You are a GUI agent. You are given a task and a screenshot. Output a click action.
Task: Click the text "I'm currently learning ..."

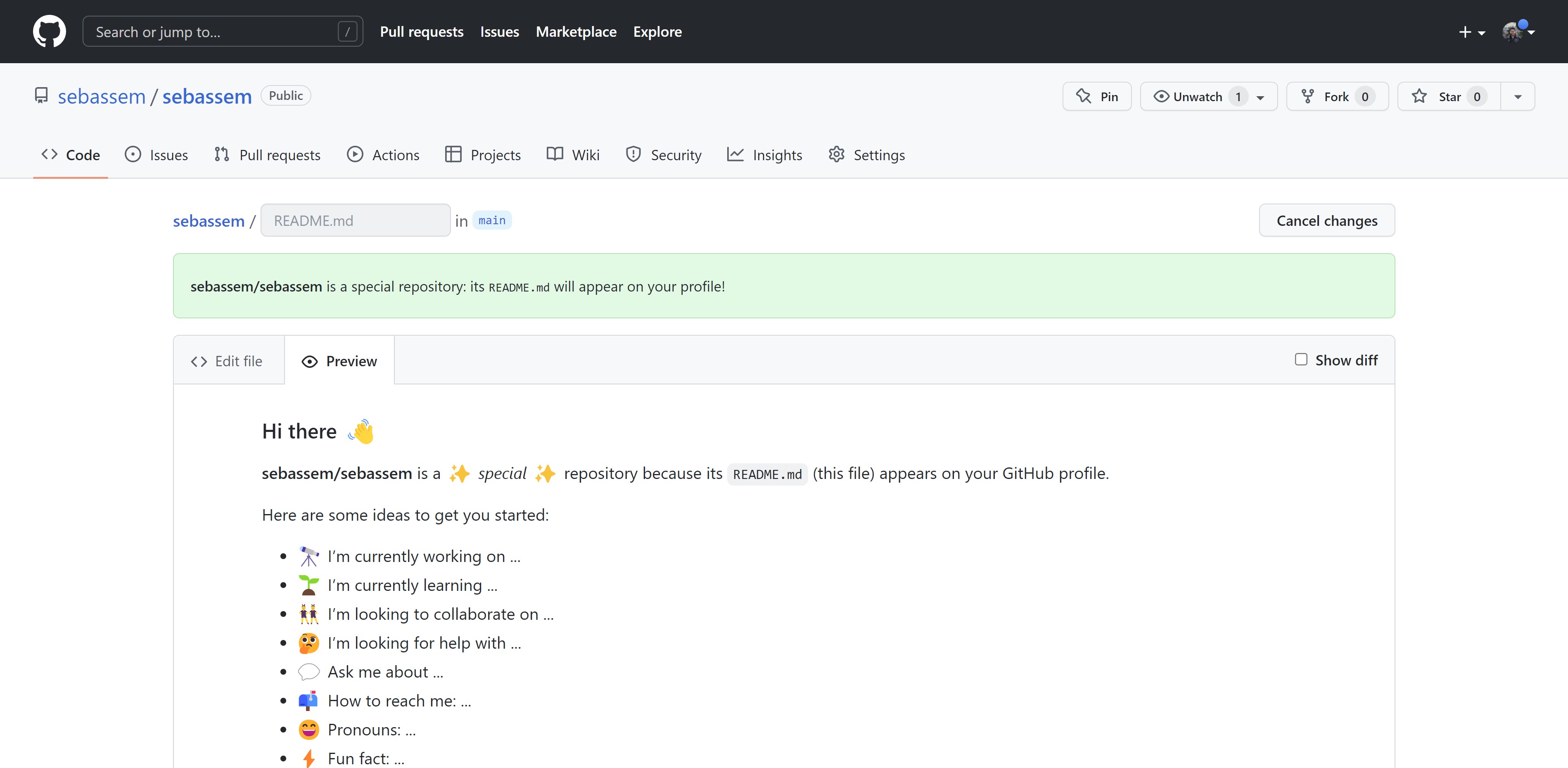[x=413, y=585]
